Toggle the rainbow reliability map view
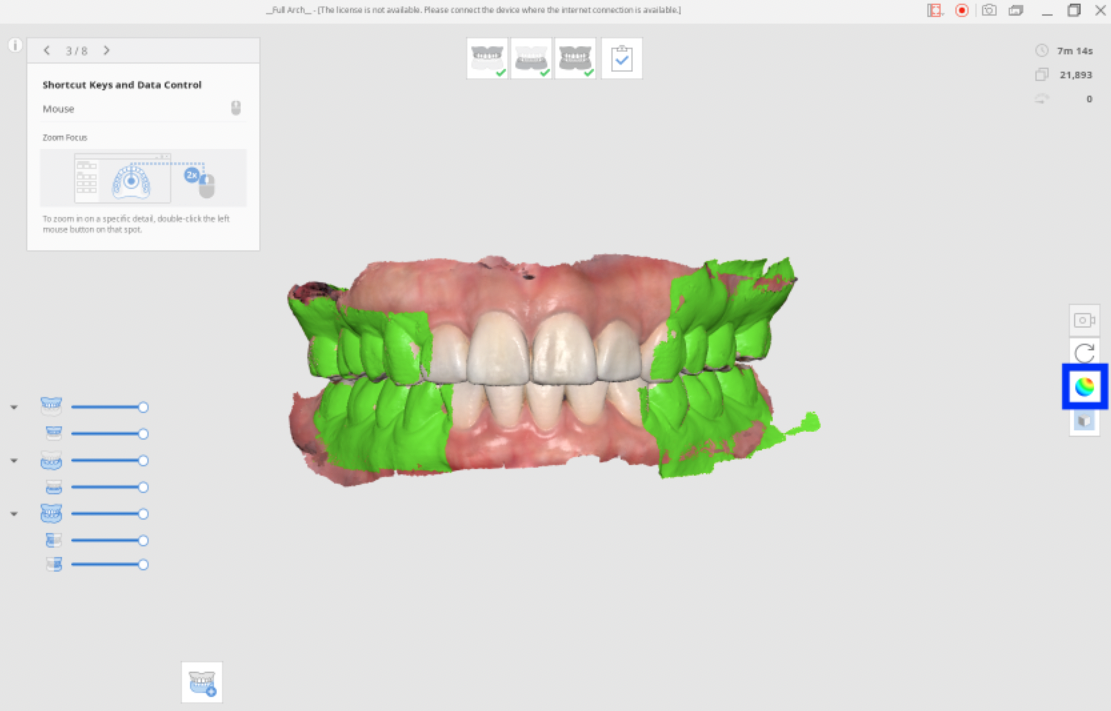The width and height of the screenshot is (1111, 711). pyautogui.click(x=1084, y=387)
